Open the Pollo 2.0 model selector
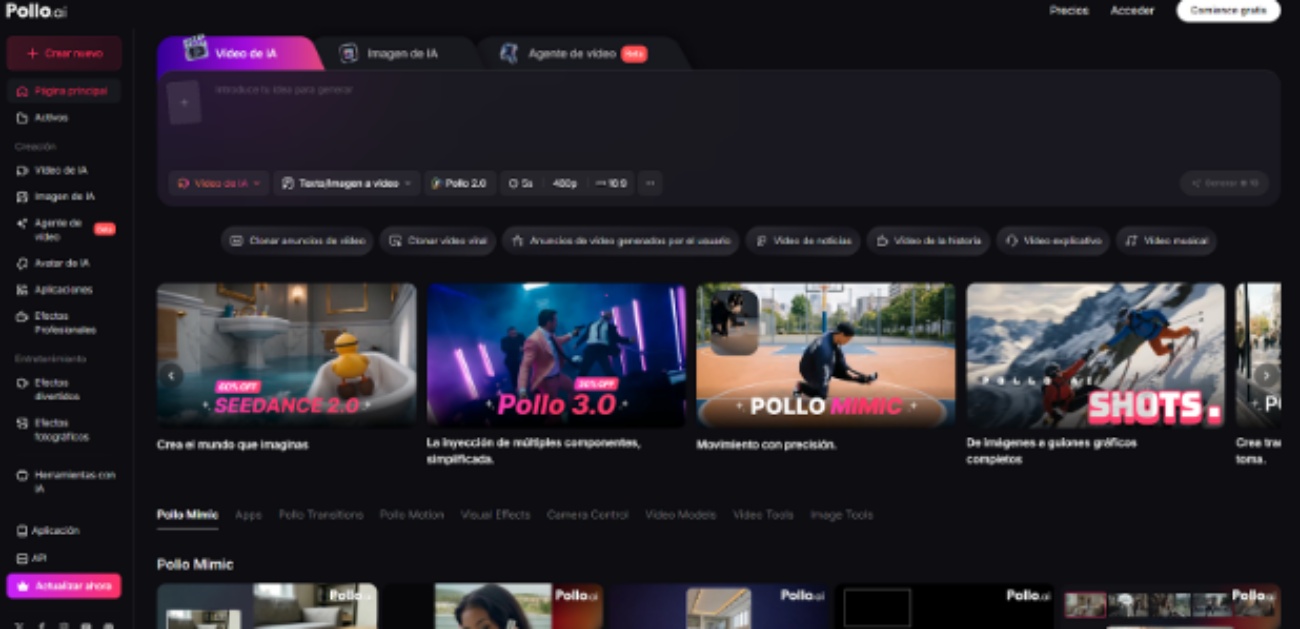This screenshot has height=629, width=1300. point(460,184)
